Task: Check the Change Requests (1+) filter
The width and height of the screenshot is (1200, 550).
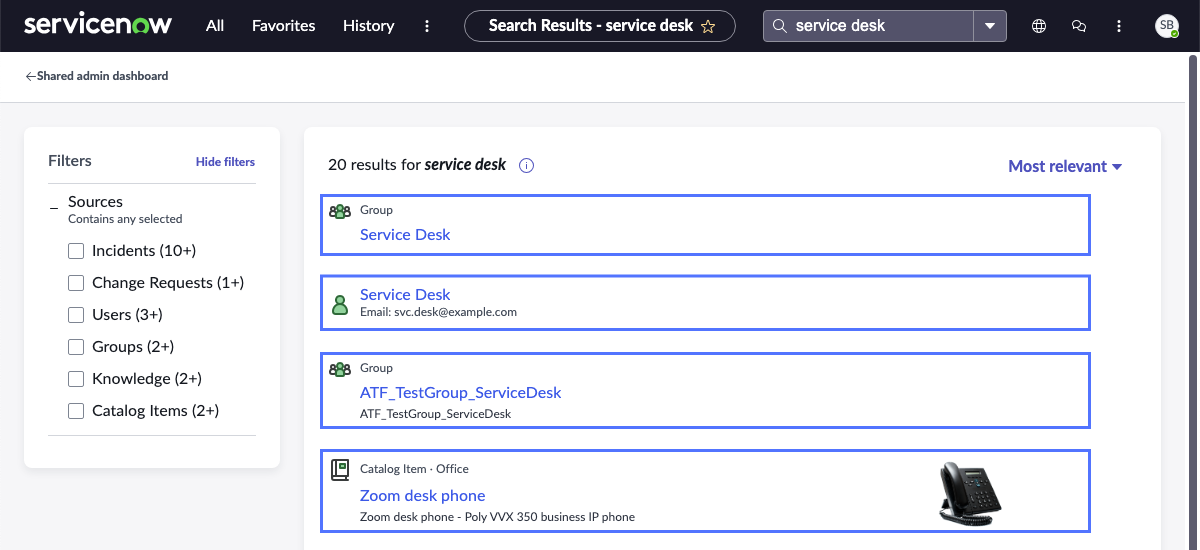Action: 76,283
